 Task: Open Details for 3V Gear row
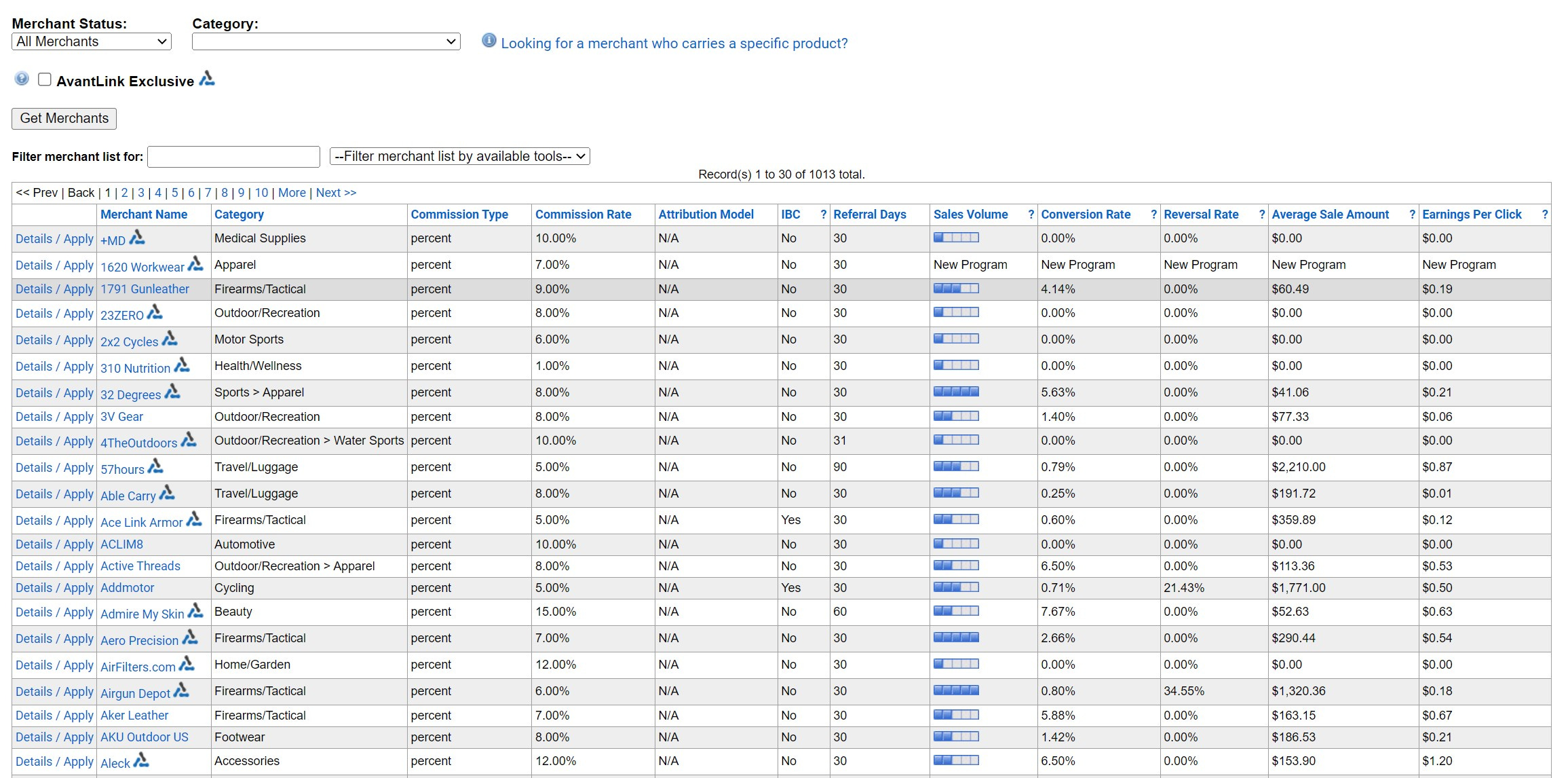tap(34, 417)
